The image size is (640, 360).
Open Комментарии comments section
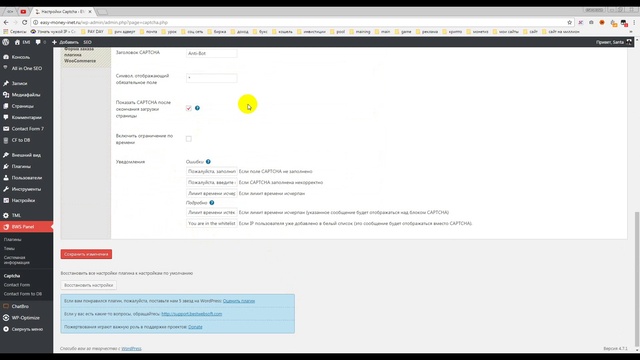coord(27,118)
